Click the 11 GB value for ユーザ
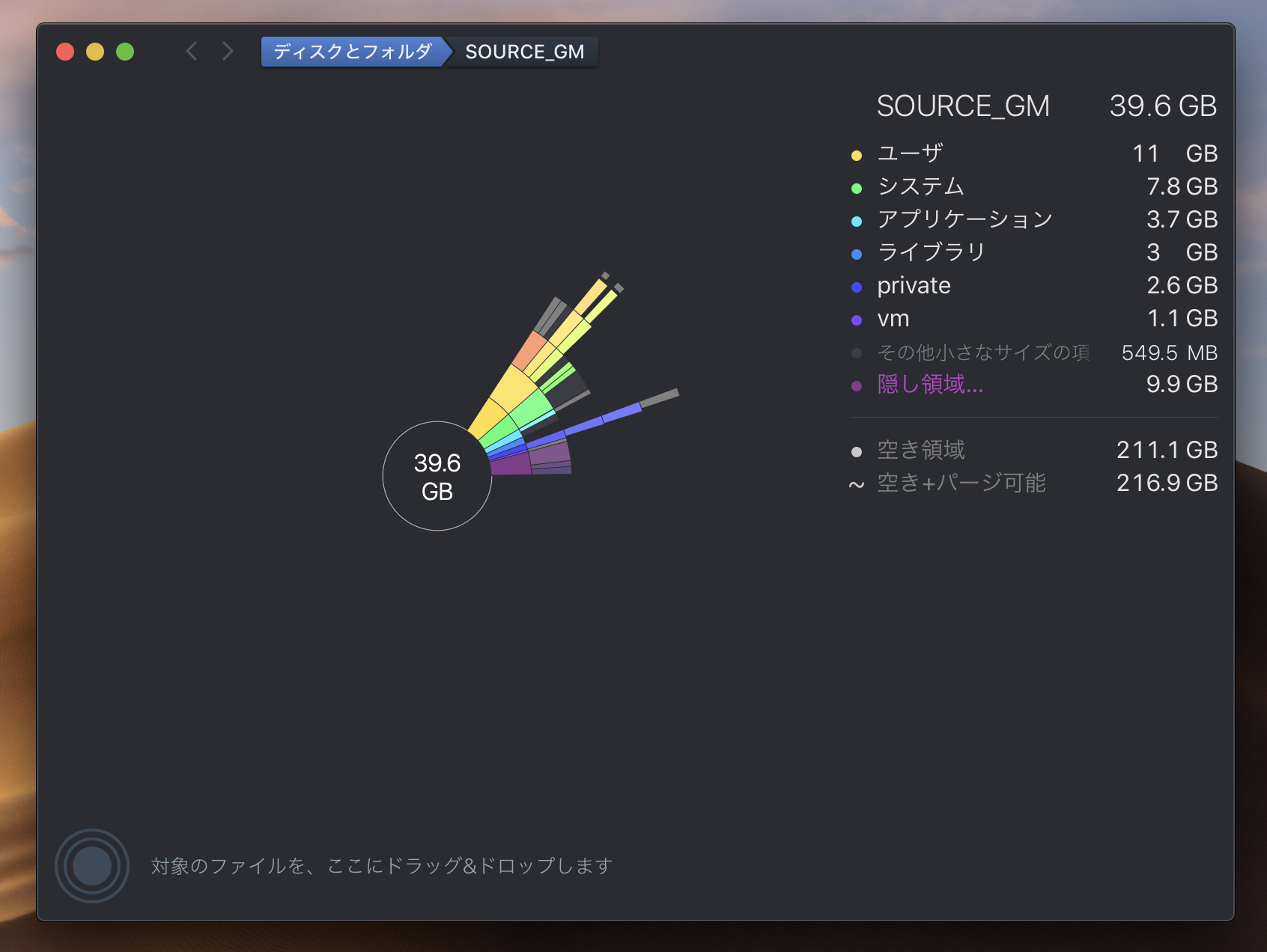 (1175, 153)
